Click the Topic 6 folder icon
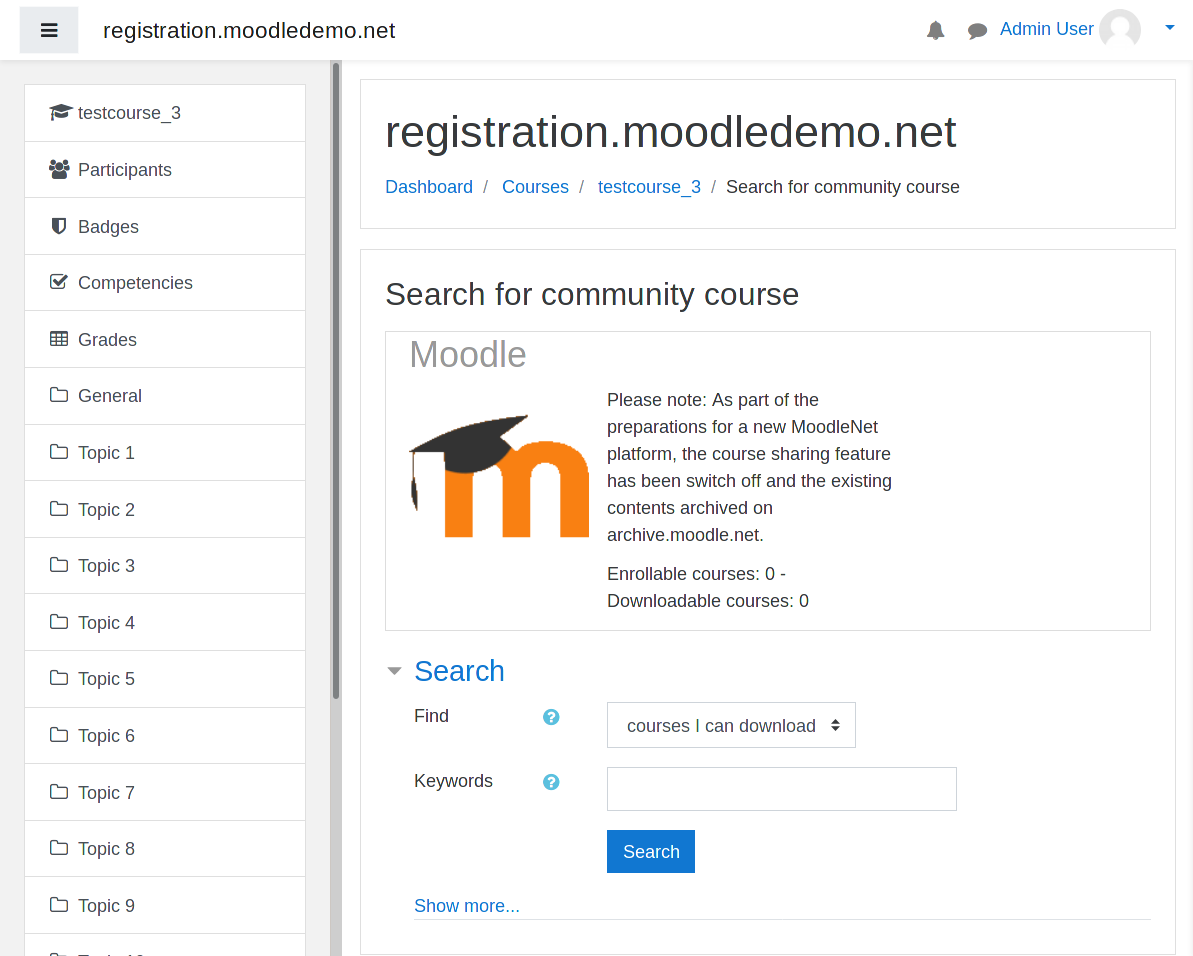The image size is (1193, 956). coord(59,735)
